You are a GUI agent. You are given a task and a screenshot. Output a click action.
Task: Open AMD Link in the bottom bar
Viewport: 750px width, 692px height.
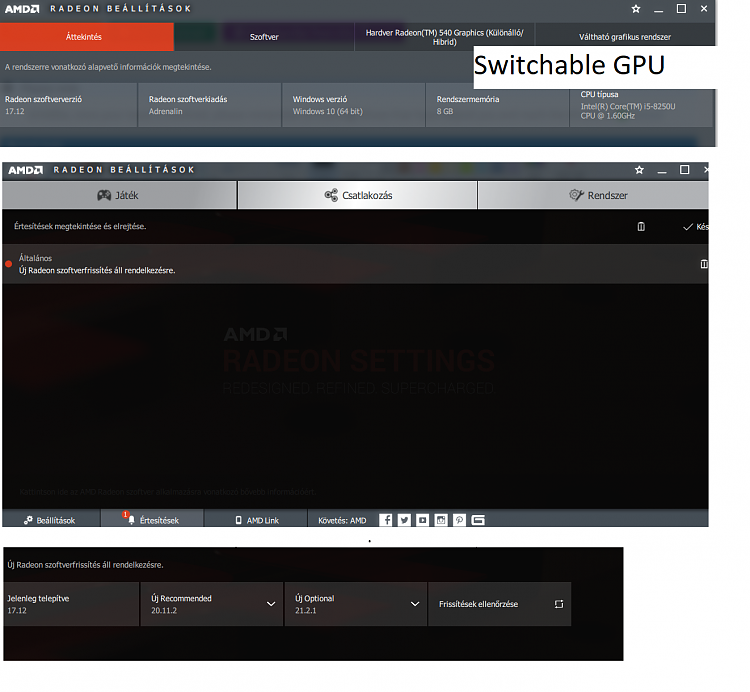click(x=256, y=520)
